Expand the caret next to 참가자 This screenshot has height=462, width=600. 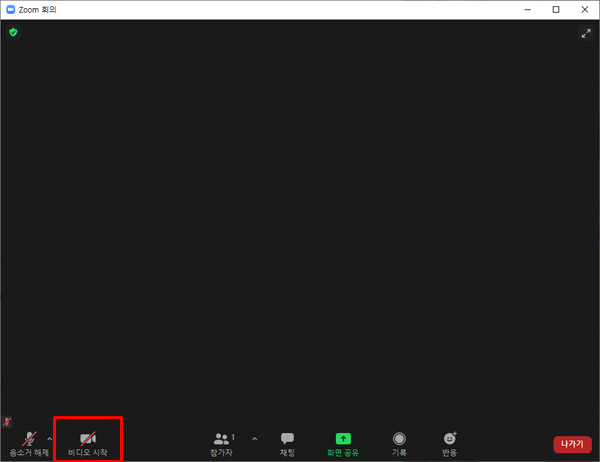[254, 439]
